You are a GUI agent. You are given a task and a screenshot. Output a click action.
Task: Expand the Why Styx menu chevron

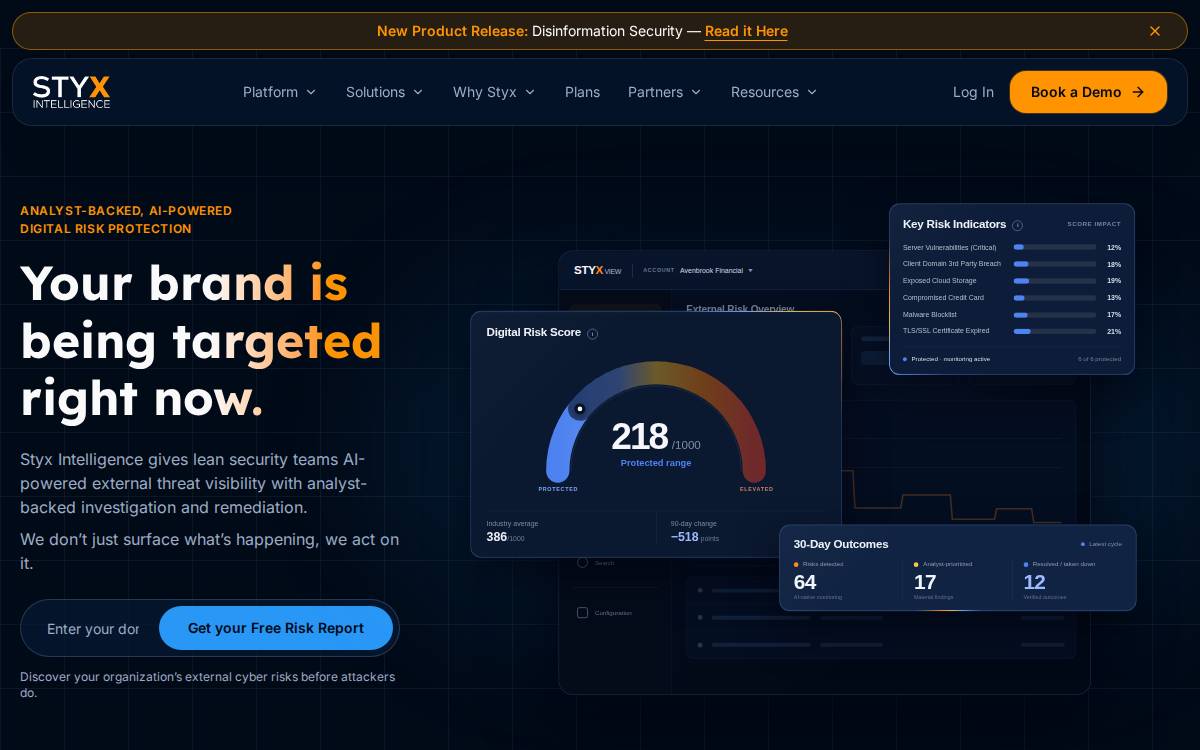[530, 92]
